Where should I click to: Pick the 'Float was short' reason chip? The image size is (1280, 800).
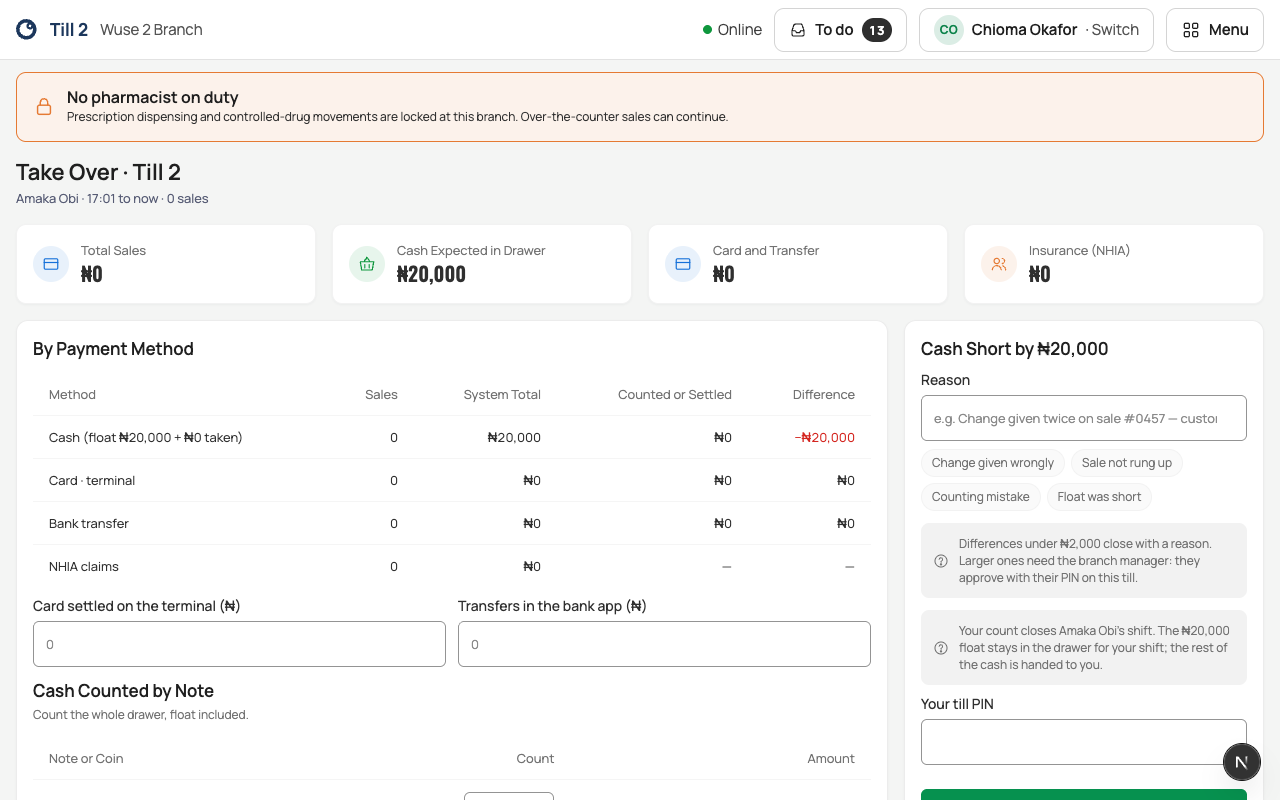[1099, 497]
